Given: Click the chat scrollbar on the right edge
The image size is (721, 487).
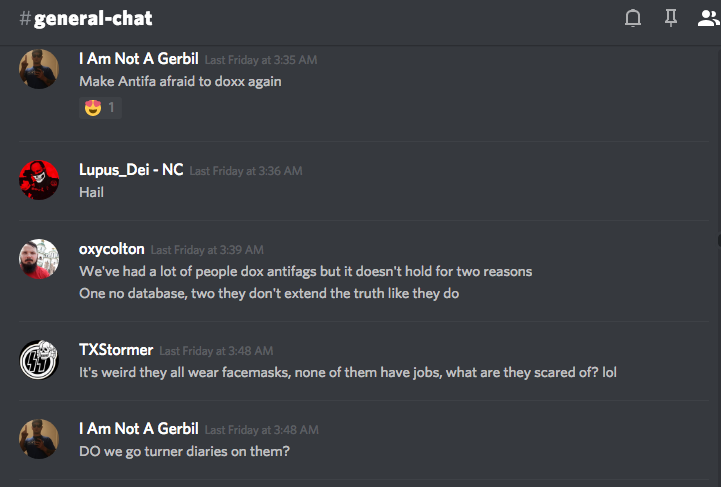Looking at the screenshot, I should point(717,240).
